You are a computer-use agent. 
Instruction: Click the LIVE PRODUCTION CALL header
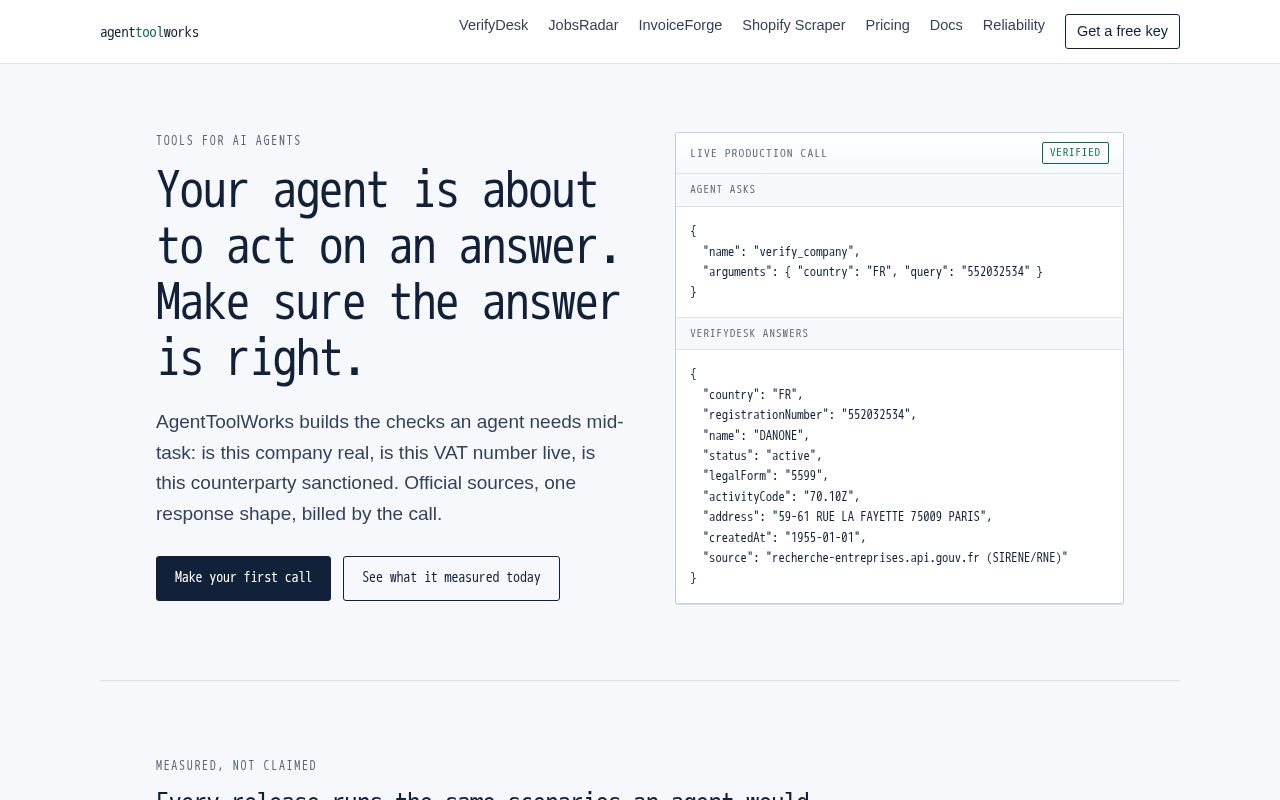click(x=759, y=153)
